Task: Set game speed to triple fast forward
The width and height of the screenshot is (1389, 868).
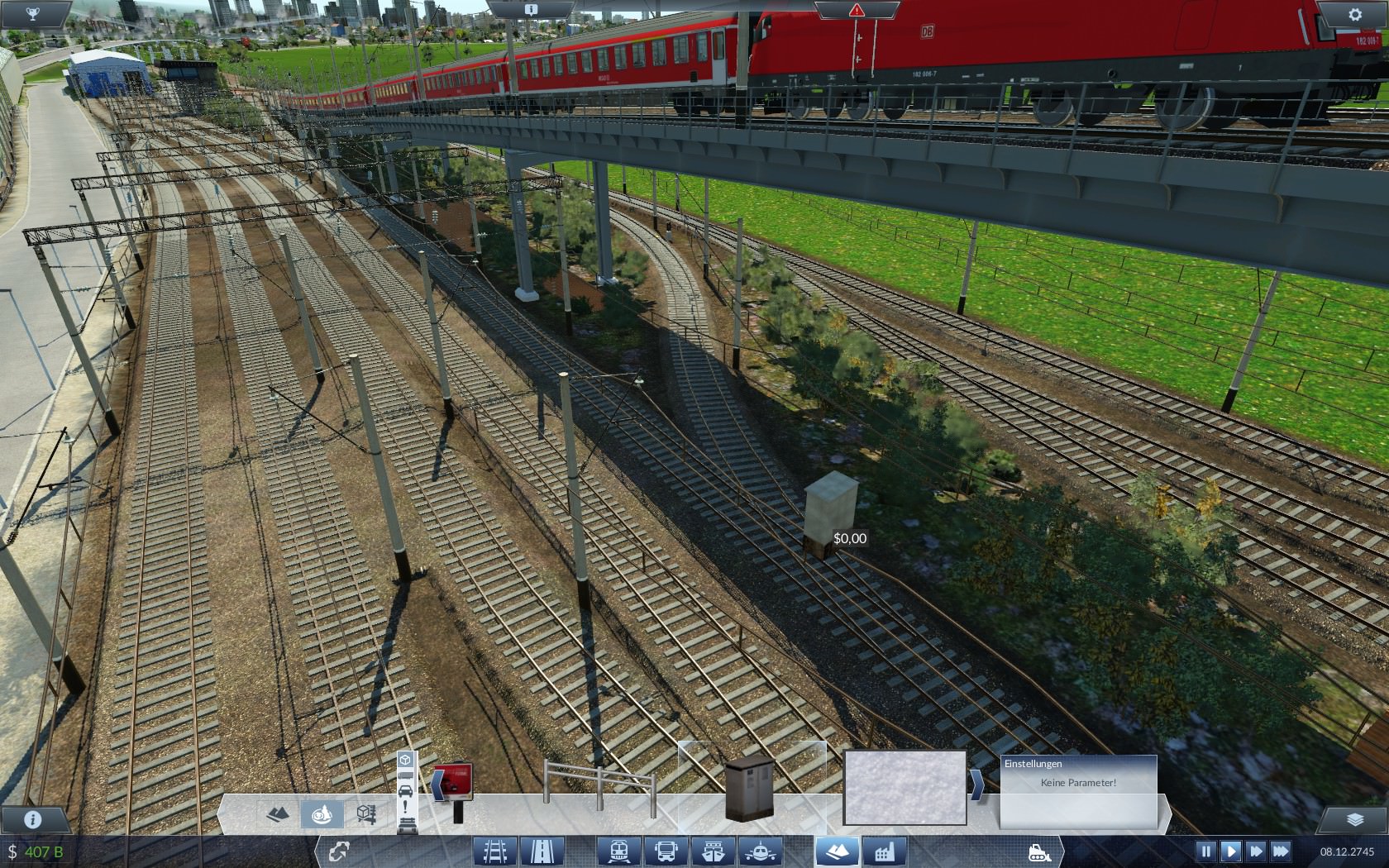Action: pos(1281,851)
